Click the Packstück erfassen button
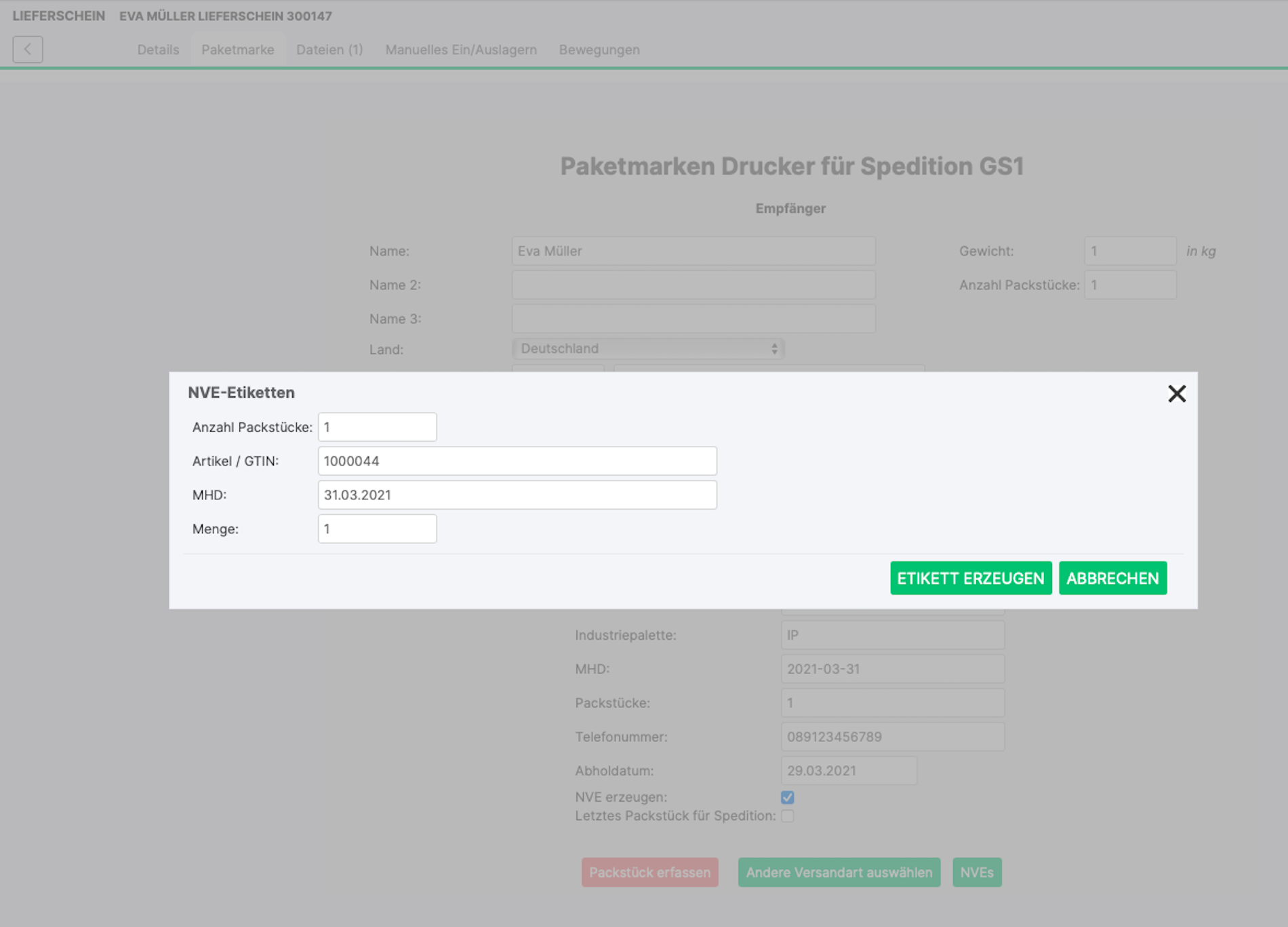 click(649, 872)
